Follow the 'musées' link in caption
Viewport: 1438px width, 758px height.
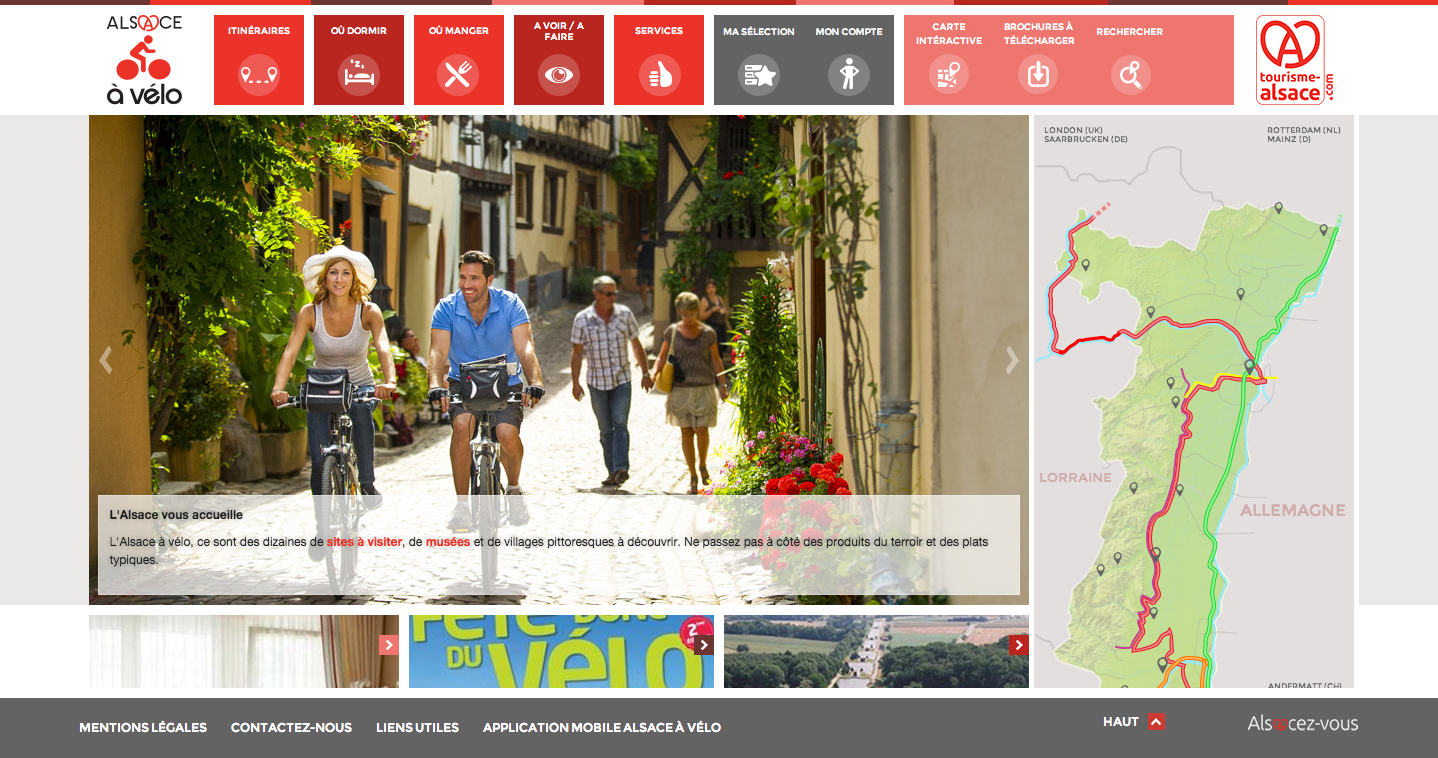448,542
